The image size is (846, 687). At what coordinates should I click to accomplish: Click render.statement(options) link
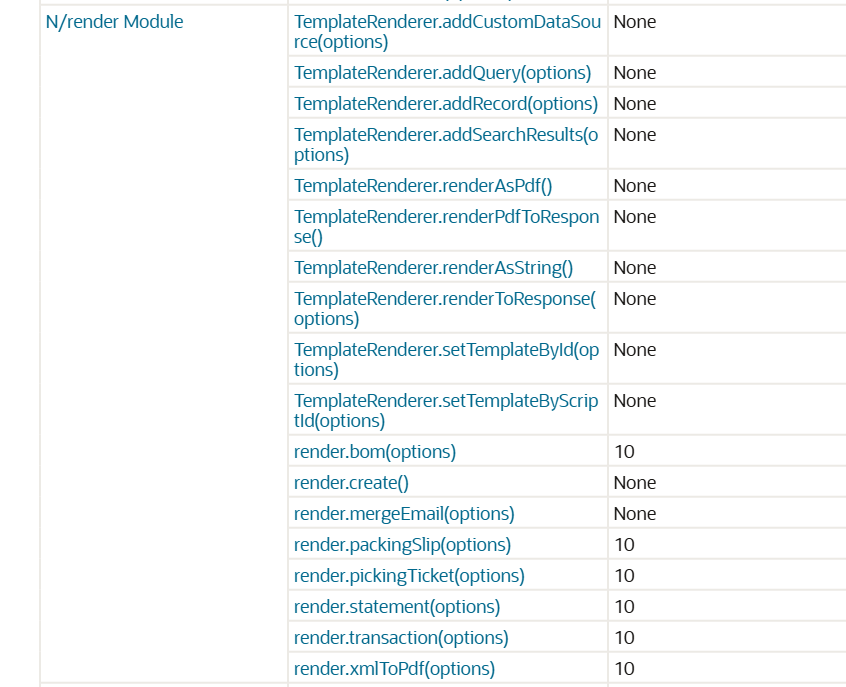[x=397, y=607]
